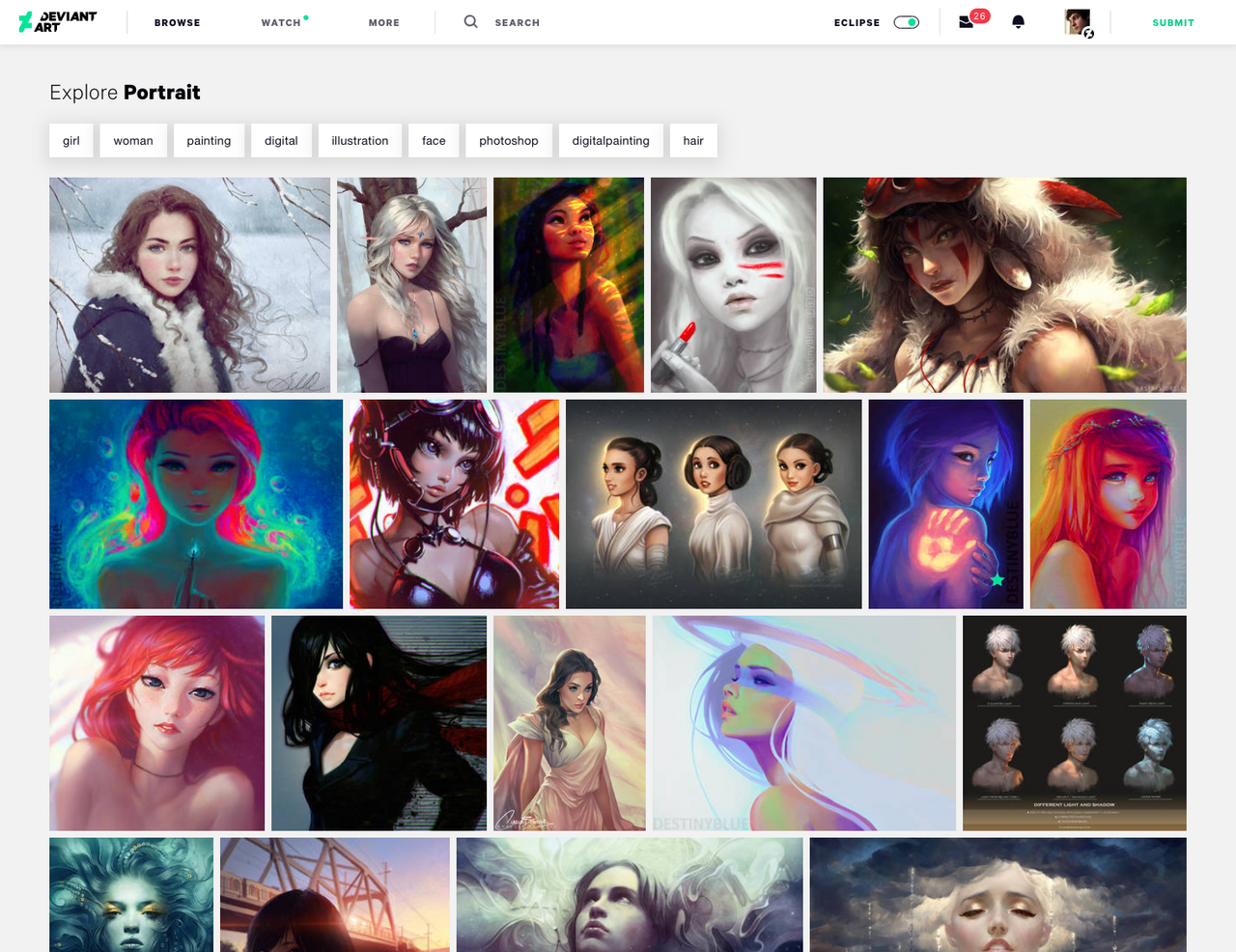Open the grayscale woman with red lipstick artwork
This screenshot has width=1236, height=952.
pos(733,285)
